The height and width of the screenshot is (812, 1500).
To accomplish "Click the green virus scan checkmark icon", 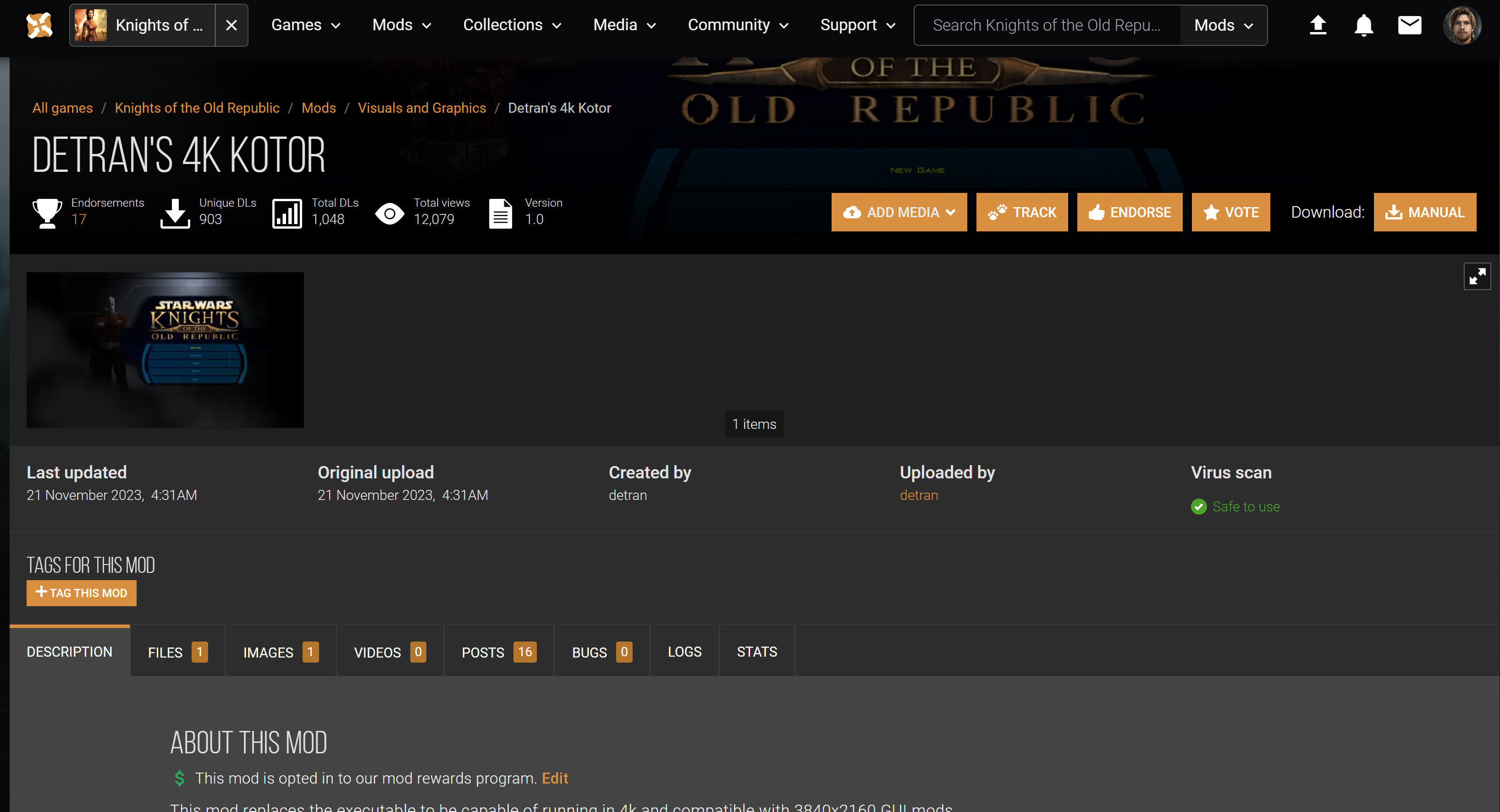I will tap(1199, 506).
